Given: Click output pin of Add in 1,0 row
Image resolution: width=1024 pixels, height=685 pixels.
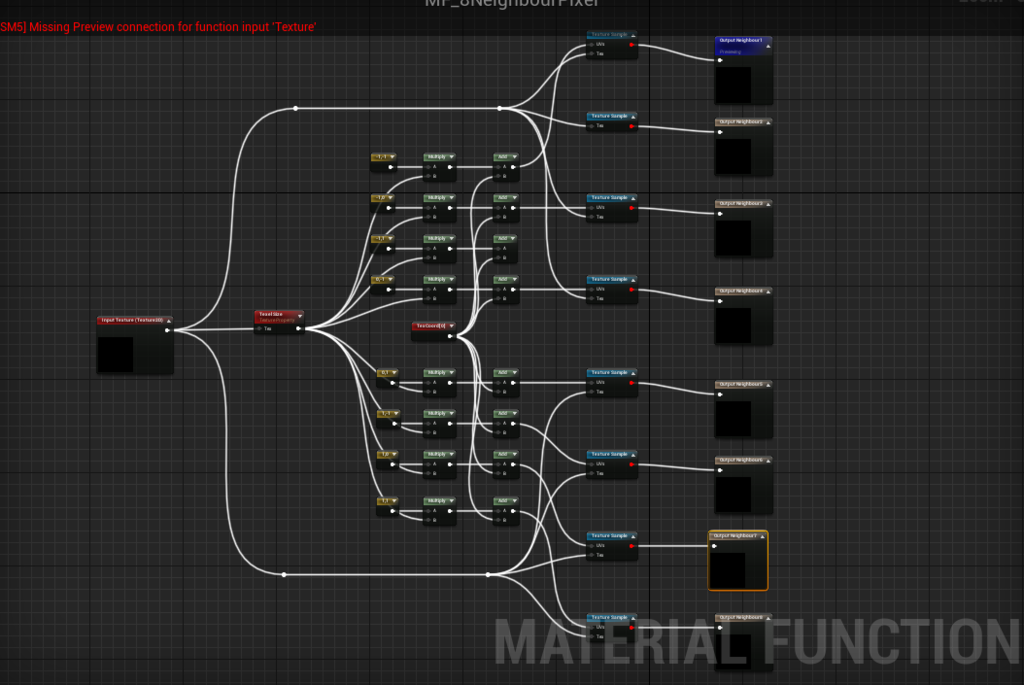Looking at the screenshot, I should pyautogui.click(x=513, y=464).
